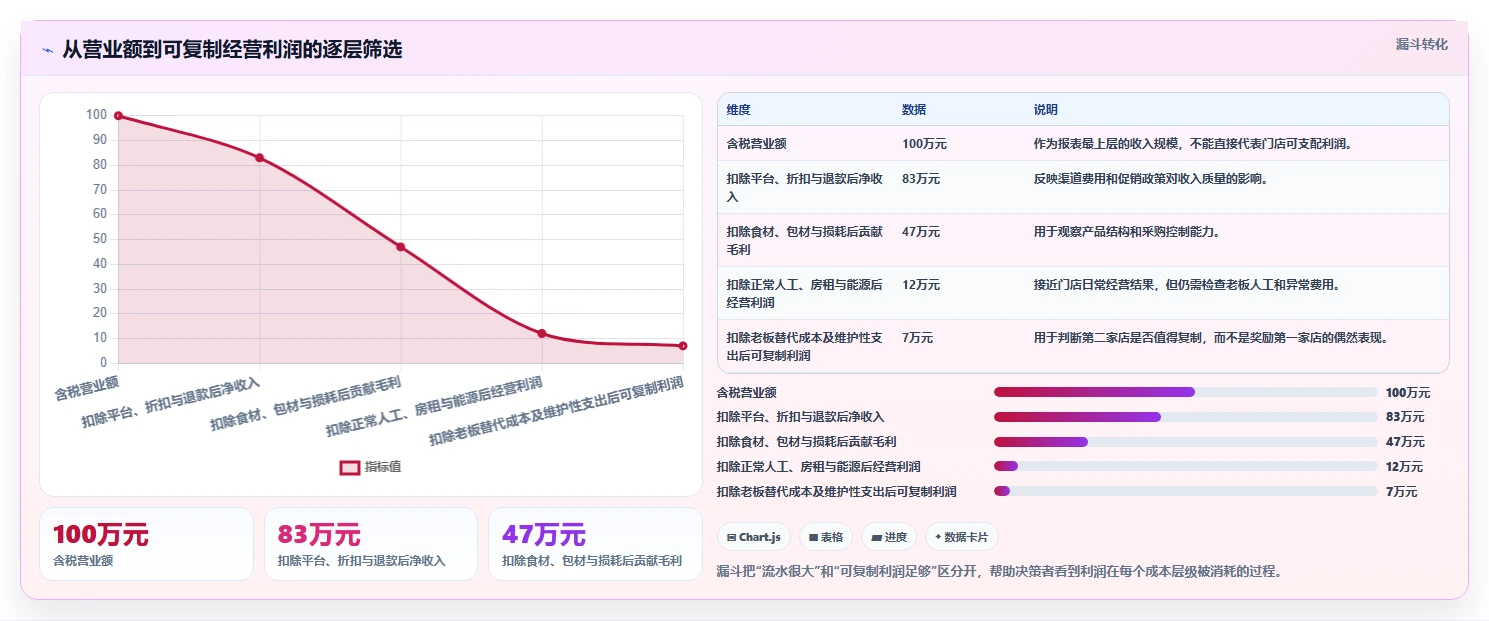This screenshot has height=621, width=1489.
Task: Click the description 用于观察产品结构和采购控制能力
Action: pyautogui.click(x=1127, y=232)
